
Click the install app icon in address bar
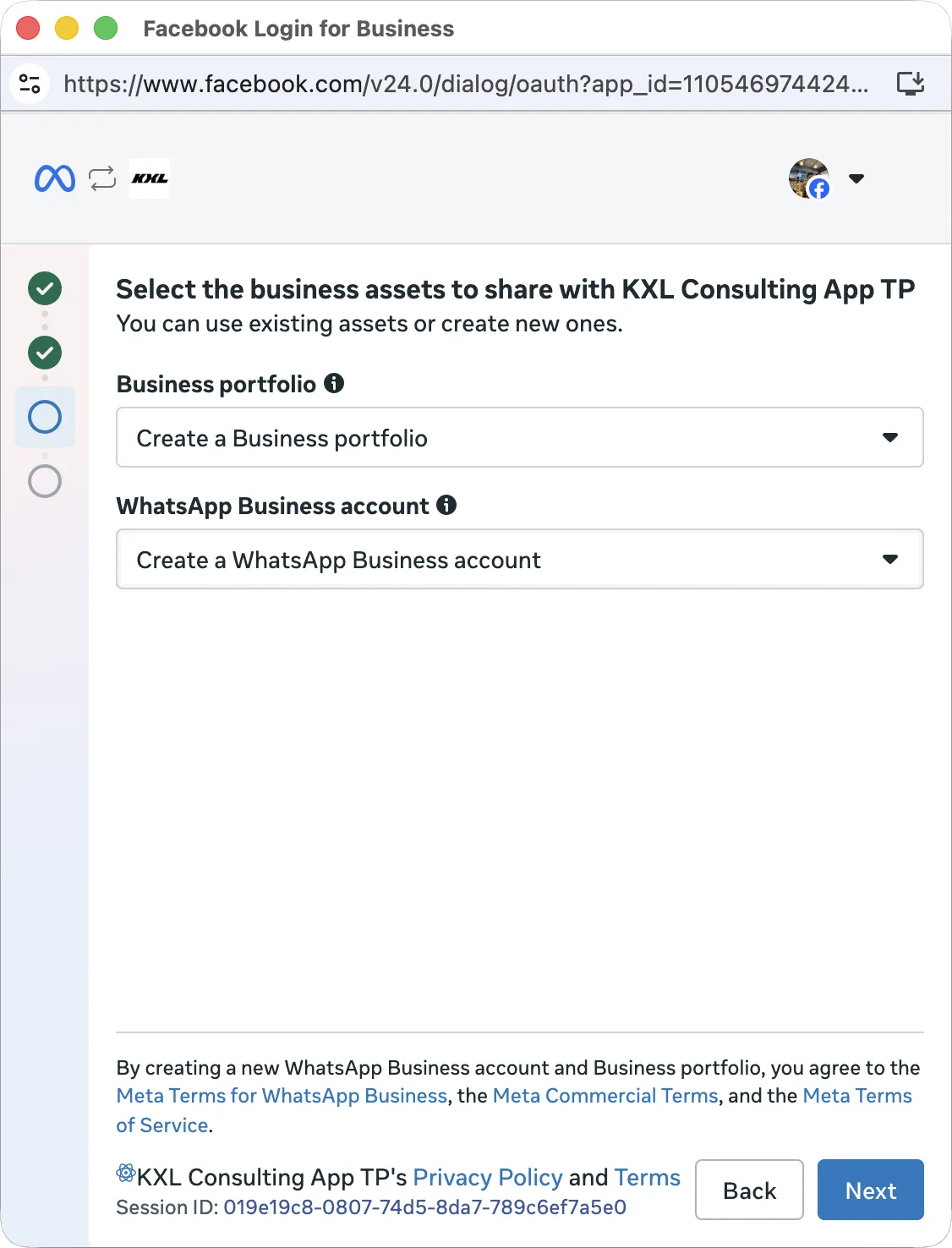click(x=911, y=84)
